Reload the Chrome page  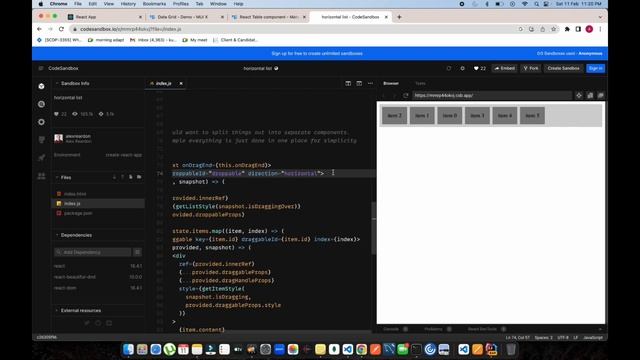(61, 29)
